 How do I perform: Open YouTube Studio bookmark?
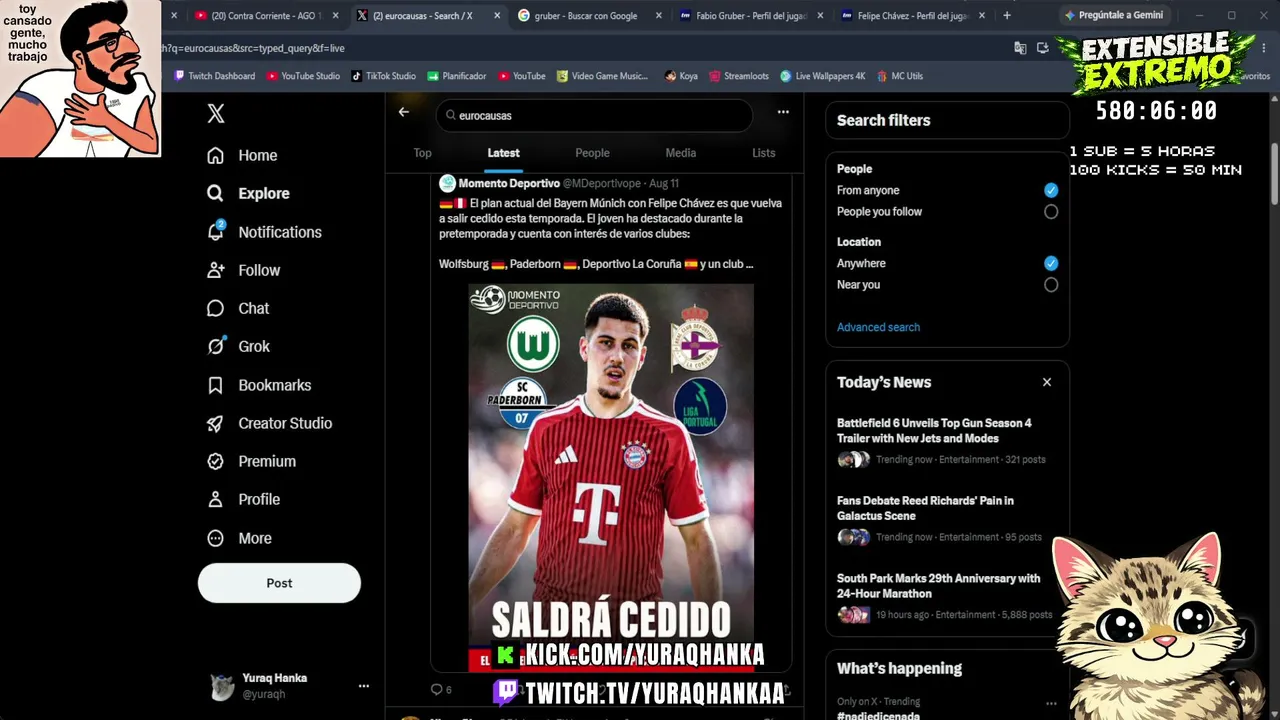(x=303, y=76)
